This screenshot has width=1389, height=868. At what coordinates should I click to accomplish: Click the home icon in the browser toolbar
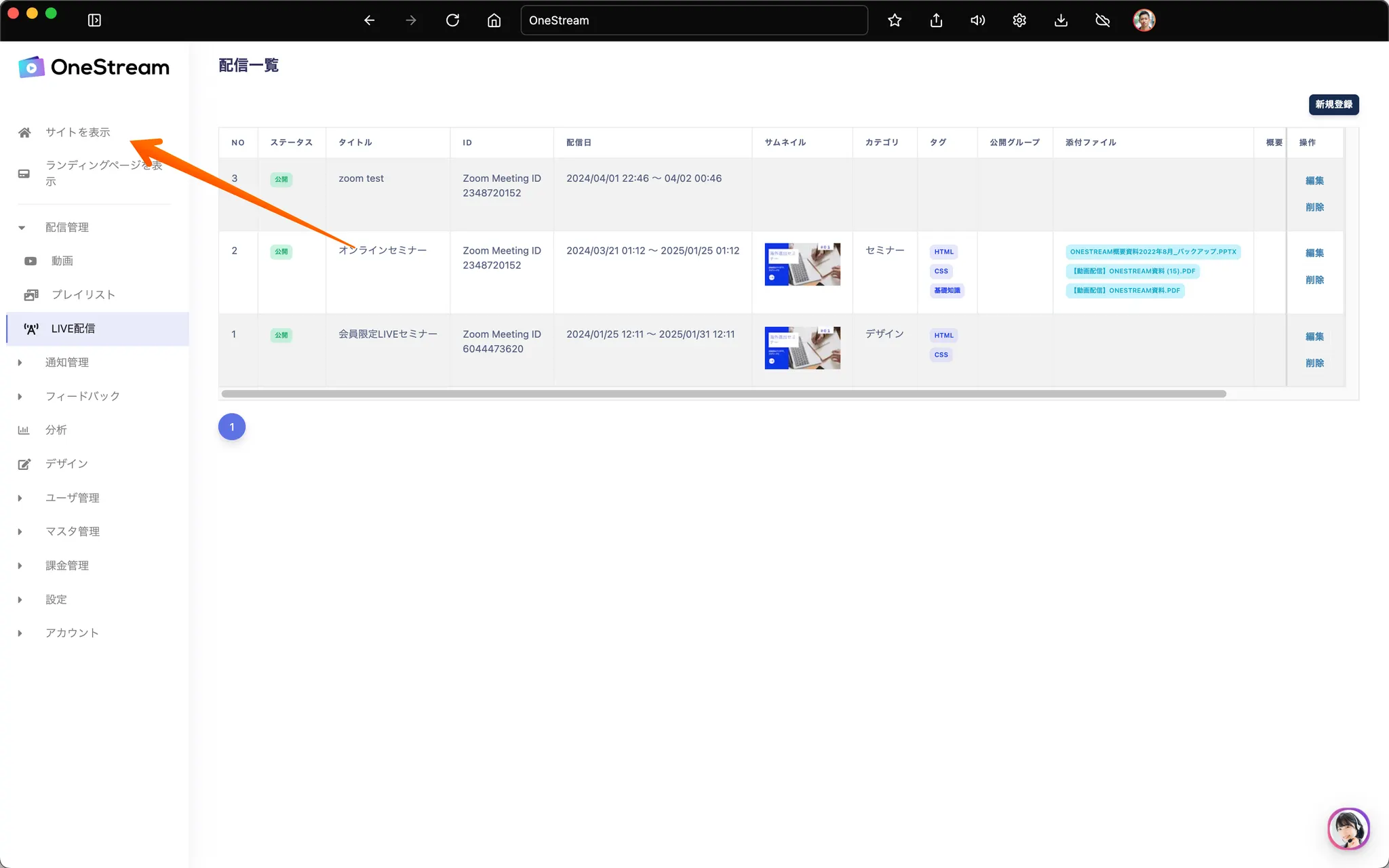494,20
